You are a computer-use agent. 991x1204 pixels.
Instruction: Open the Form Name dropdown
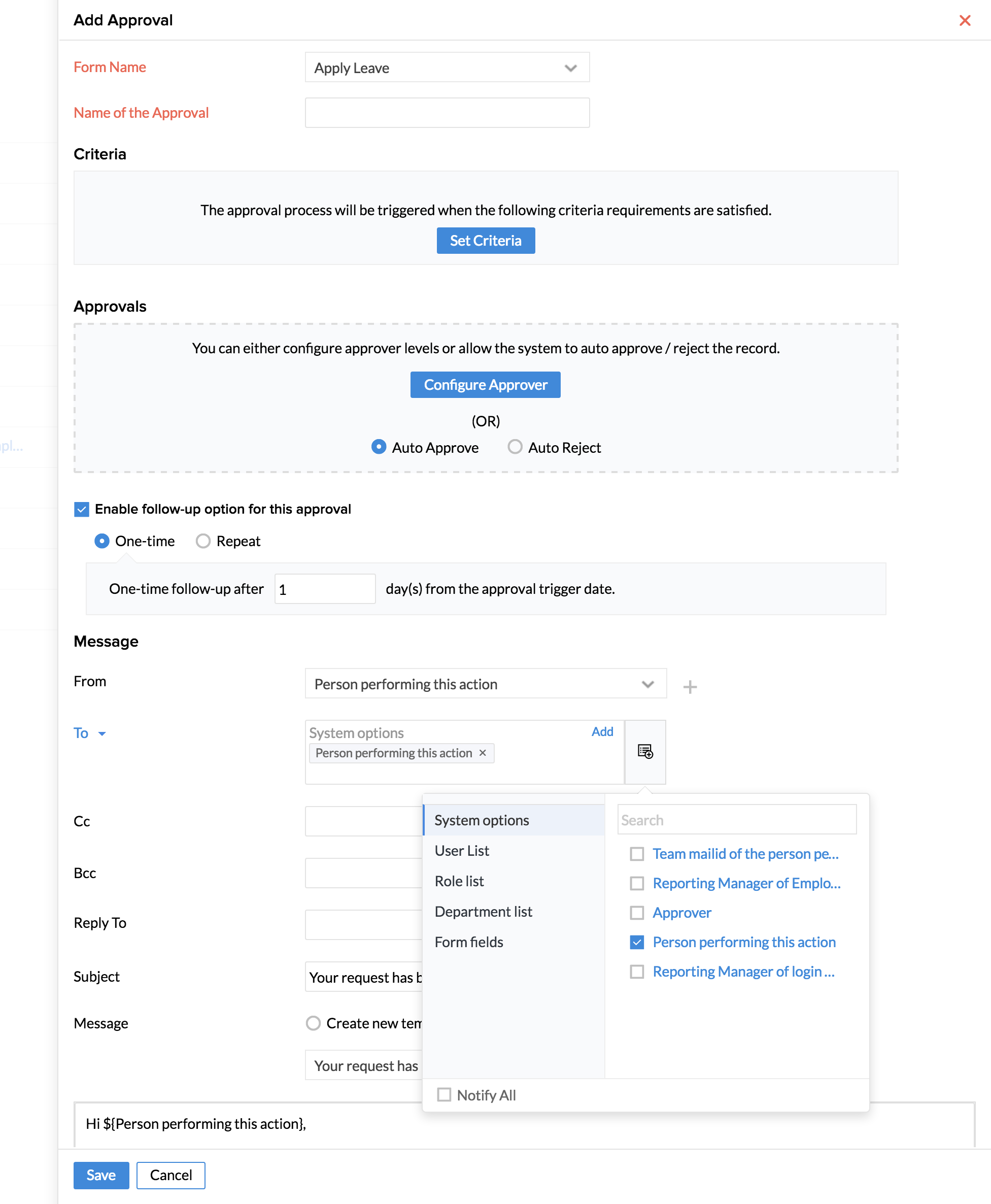pos(447,68)
